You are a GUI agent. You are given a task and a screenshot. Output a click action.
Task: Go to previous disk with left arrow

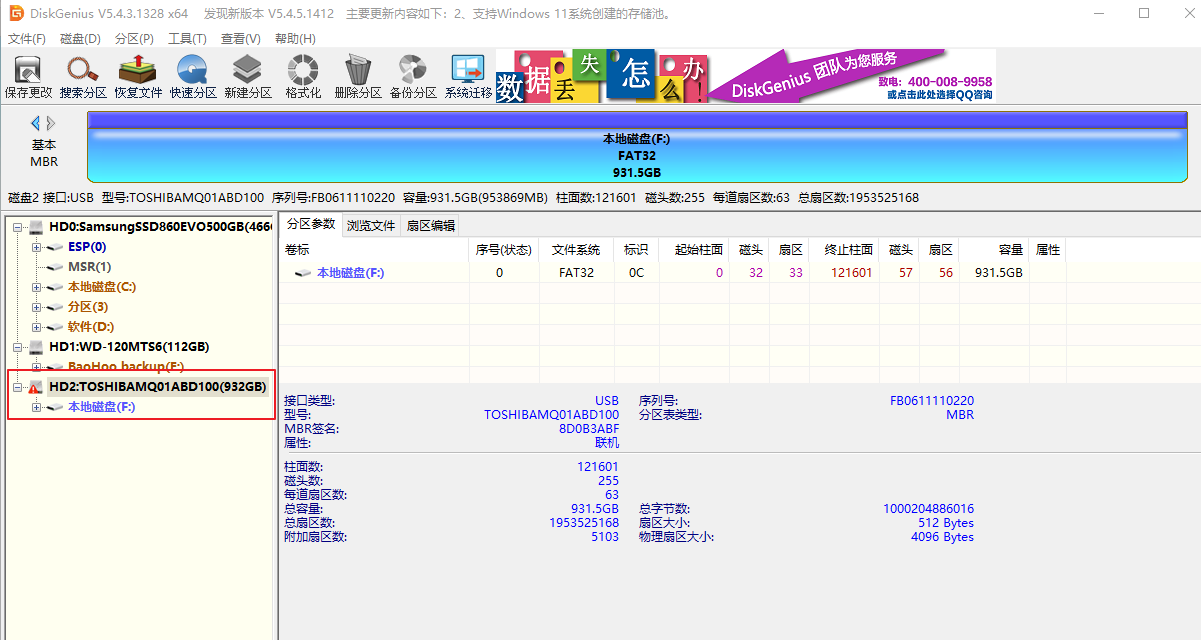(x=36, y=123)
